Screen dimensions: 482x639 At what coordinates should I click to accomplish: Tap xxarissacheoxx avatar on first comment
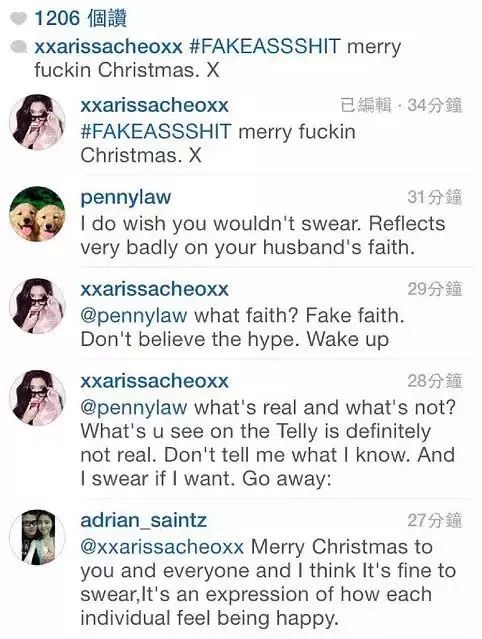pyautogui.click(x=37, y=122)
